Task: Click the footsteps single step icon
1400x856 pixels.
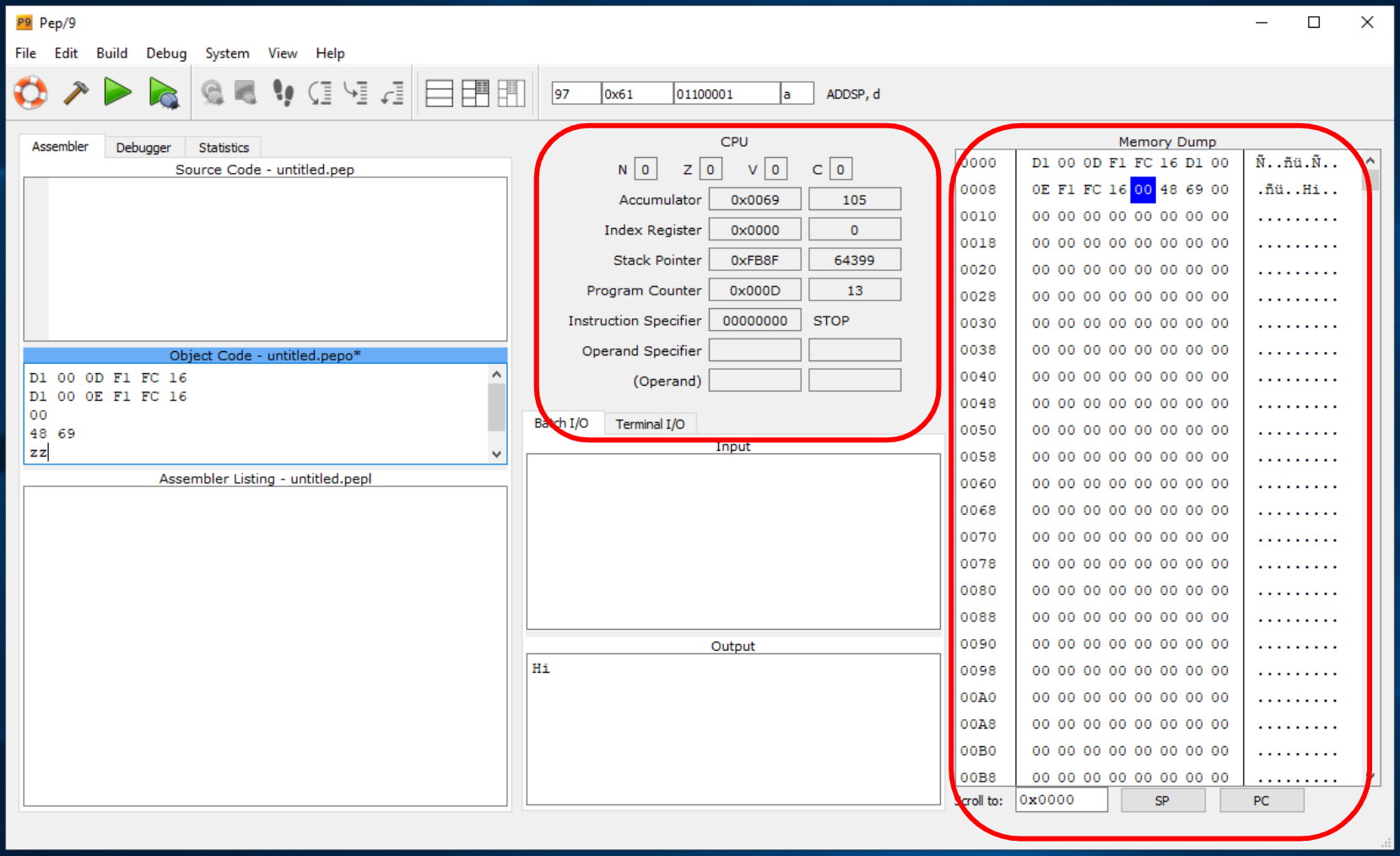Action: coord(283,93)
